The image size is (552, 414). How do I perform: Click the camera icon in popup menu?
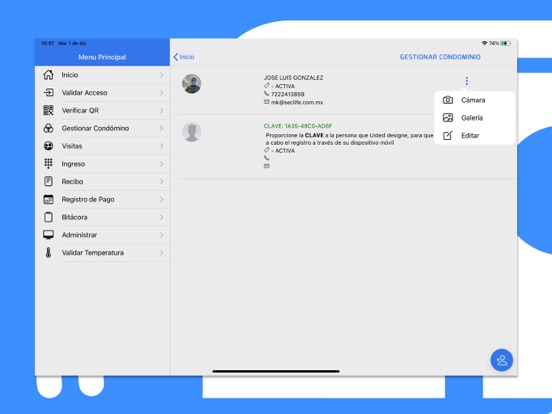click(448, 100)
